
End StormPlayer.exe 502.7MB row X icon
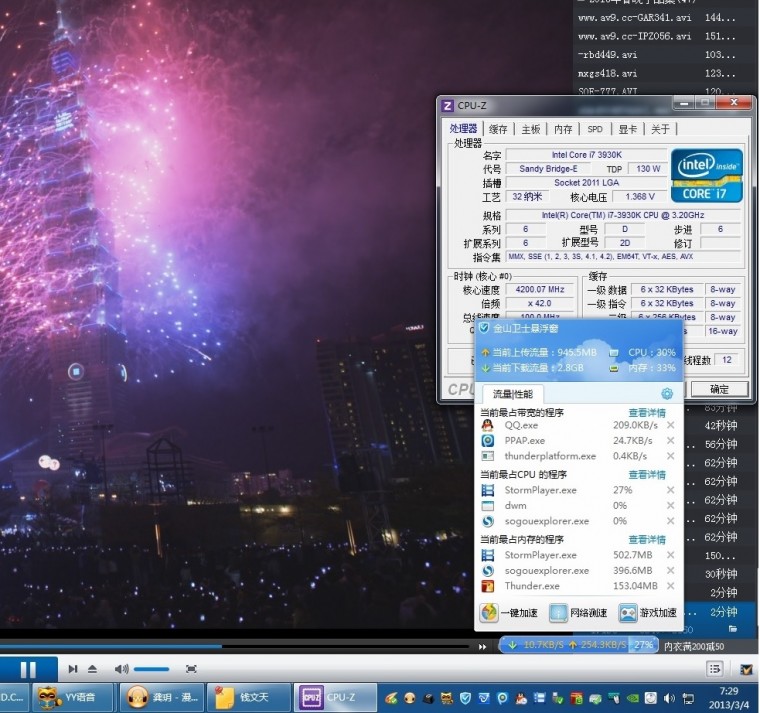(x=671, y=555)
